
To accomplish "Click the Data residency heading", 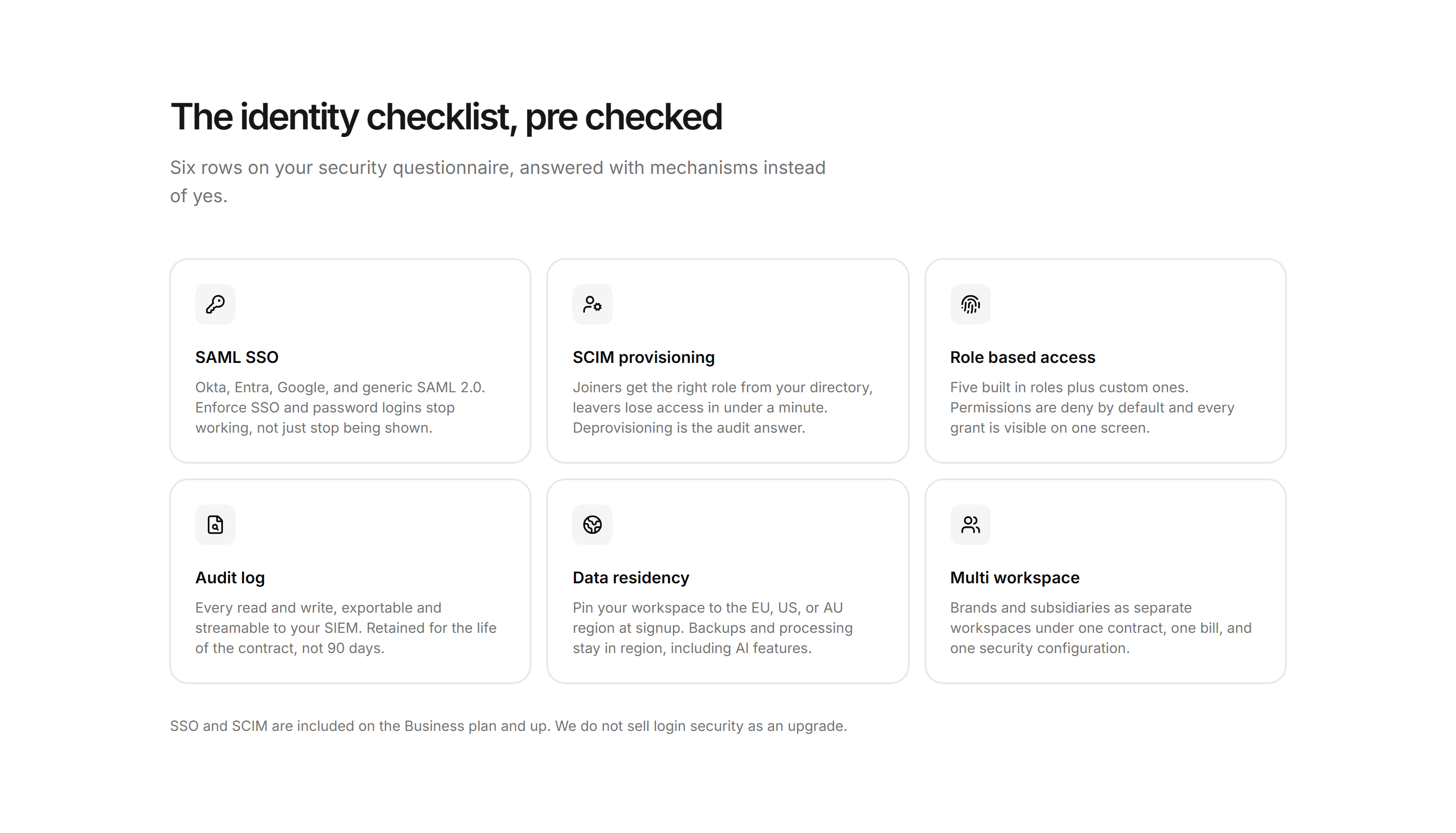I will click(630, 577).
